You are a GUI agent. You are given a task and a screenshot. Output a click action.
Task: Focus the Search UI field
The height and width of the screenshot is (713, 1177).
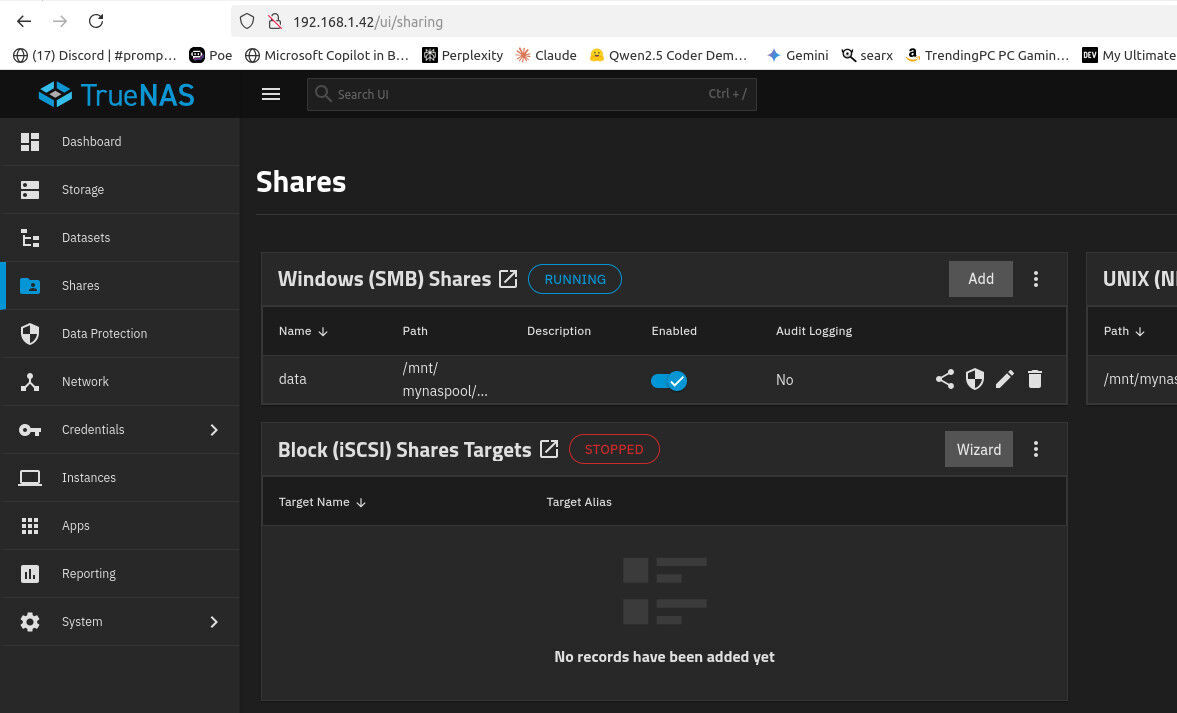tap(520, 94)
